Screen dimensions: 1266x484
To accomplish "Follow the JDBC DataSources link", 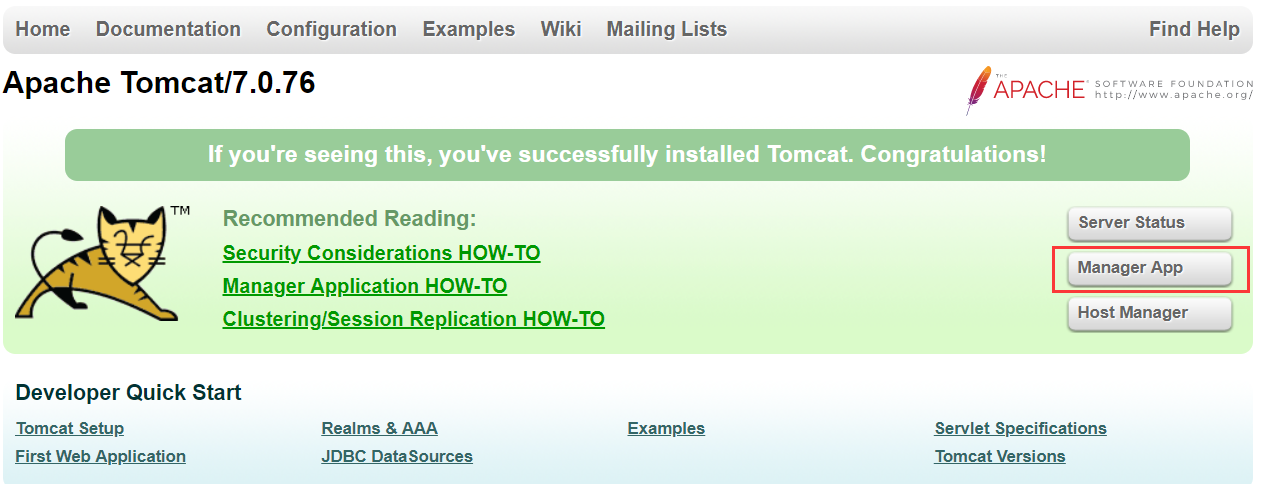I will point(397,456).
